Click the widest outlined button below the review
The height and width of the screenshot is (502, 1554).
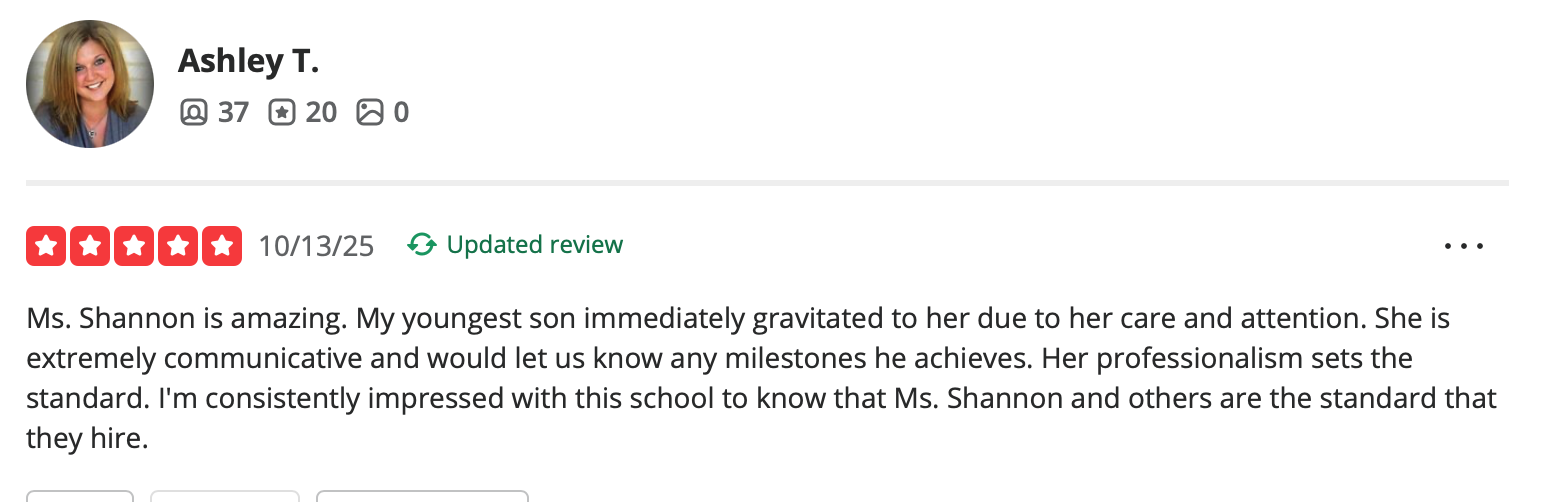tap(422, 496)
